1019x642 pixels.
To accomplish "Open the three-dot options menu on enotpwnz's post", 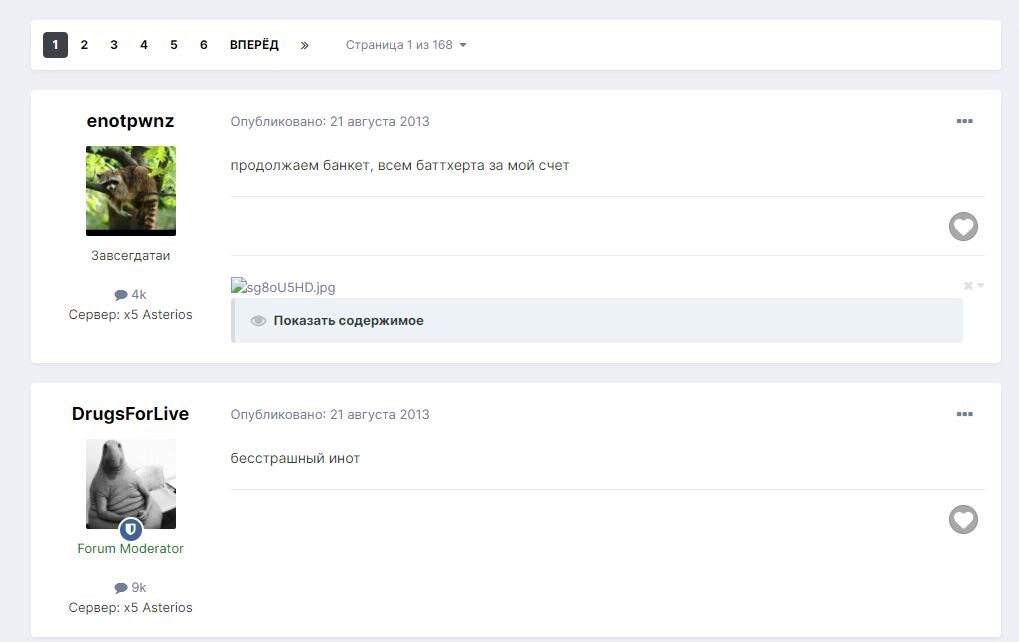I will pyautogui.click(x=964, y=121).
